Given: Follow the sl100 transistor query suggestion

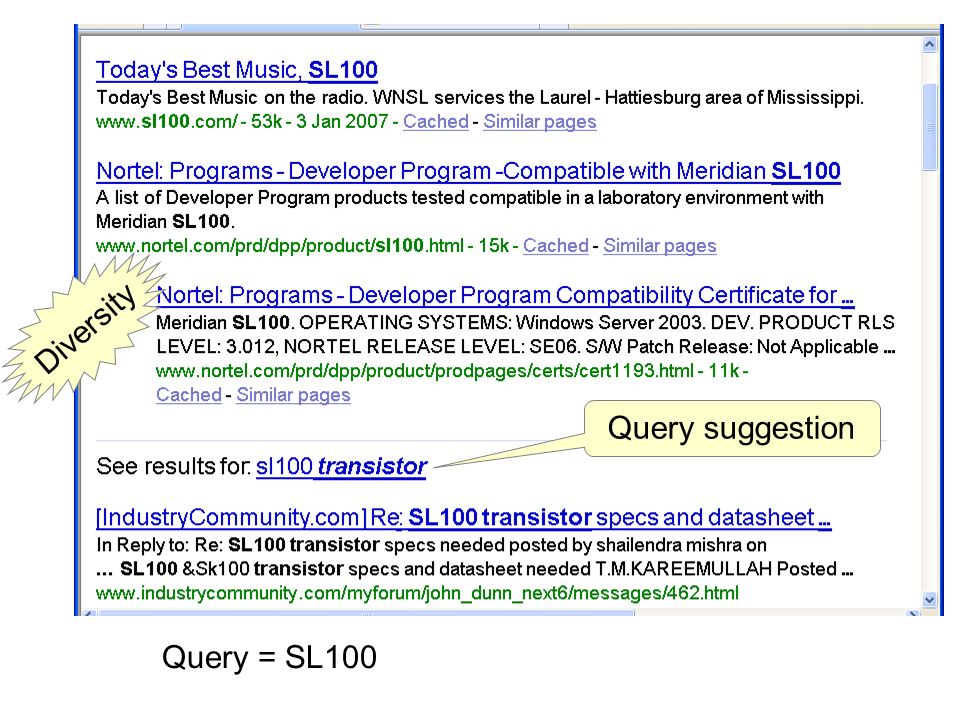Looking at the screenshot, I should click(341, 467).
